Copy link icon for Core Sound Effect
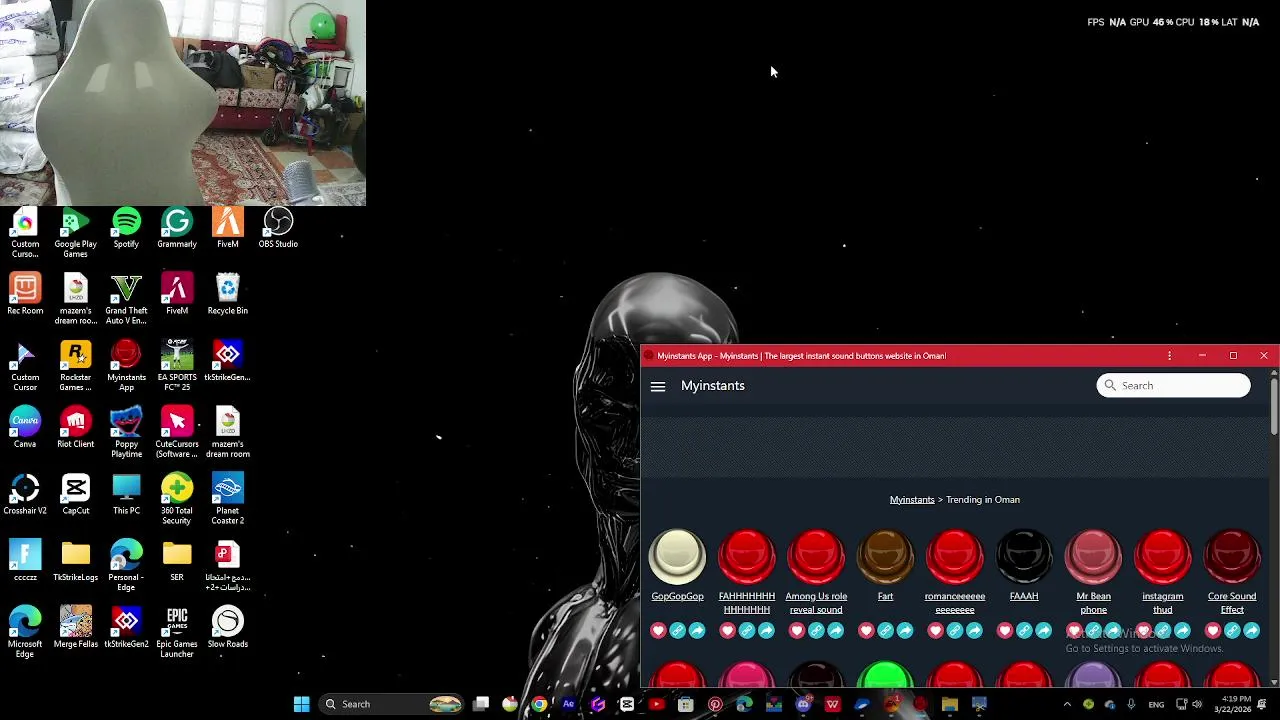 point(1232,630)
